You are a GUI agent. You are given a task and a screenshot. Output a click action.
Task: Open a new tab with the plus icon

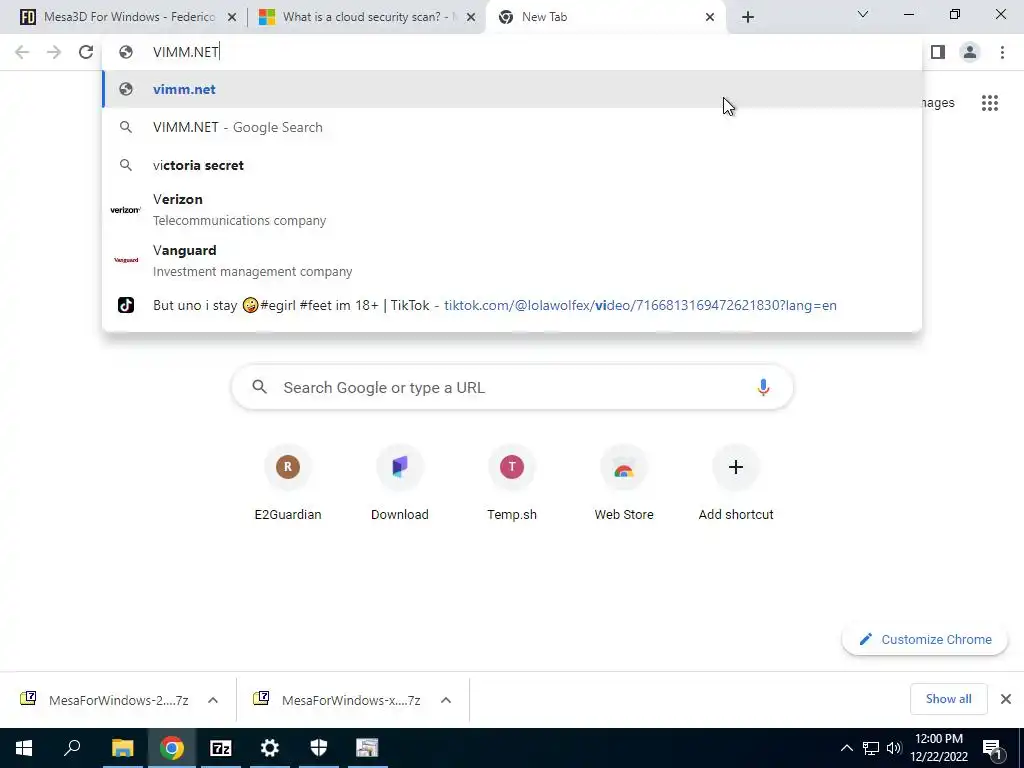point(748,17)
